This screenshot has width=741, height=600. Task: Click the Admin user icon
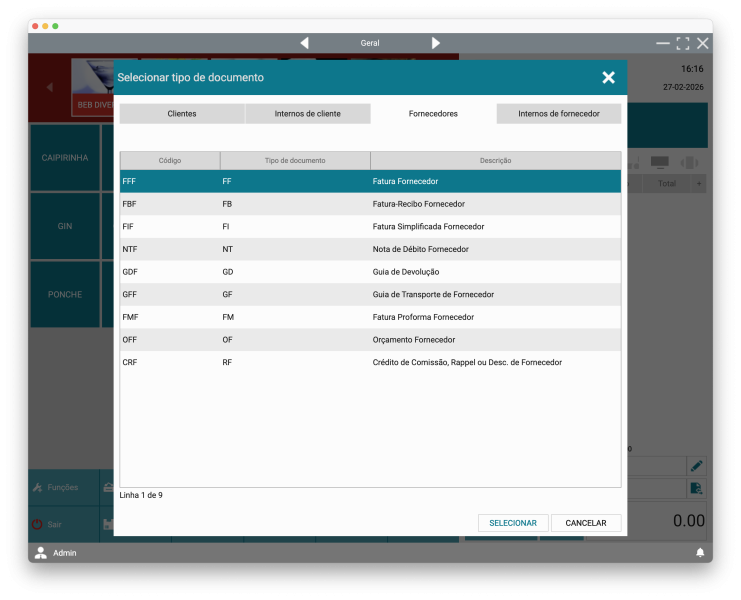pos(41,552)
